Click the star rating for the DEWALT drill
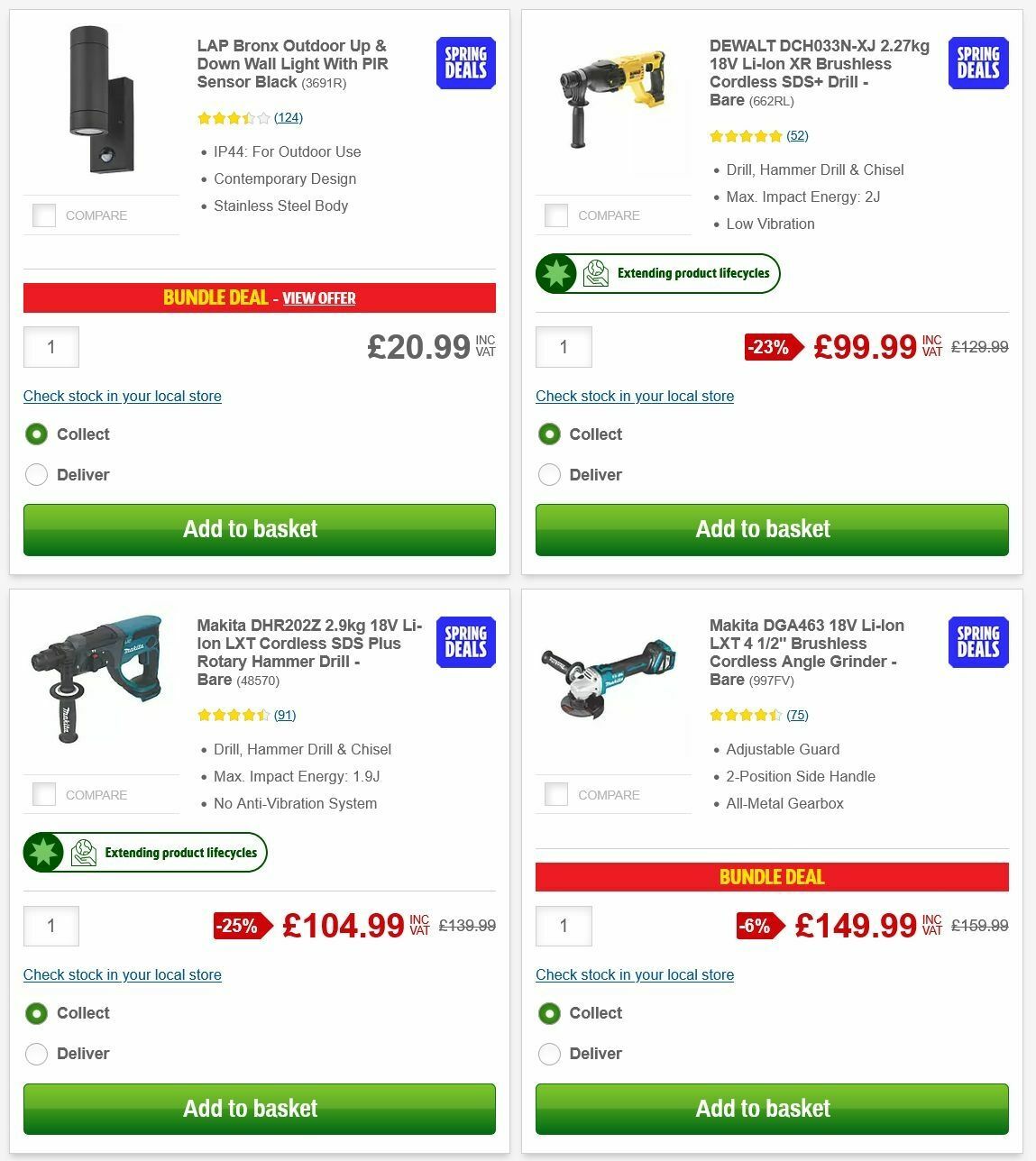The image size is (1036, 1161). [746, 135]
